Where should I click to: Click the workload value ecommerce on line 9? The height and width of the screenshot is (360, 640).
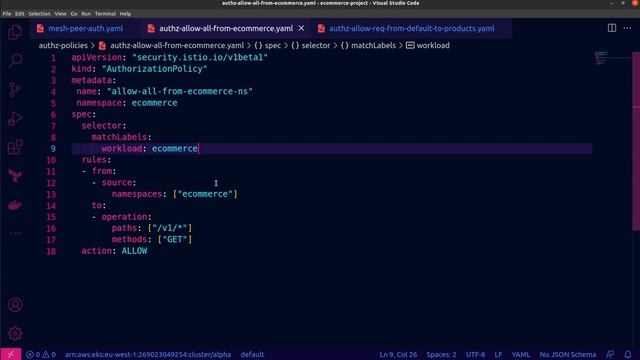[175, 149]
